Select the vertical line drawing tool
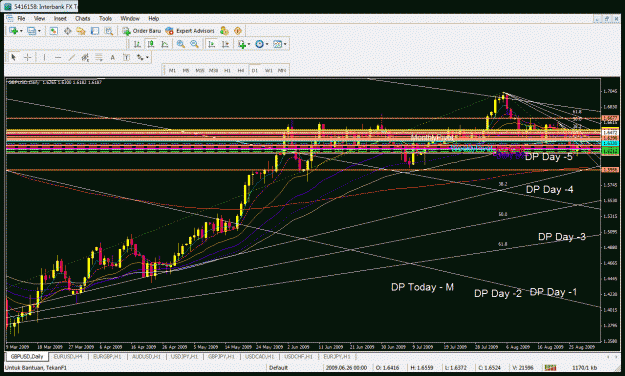Viewport: 625px width, 376px height. pyautogui.click(x=44, y=57)
